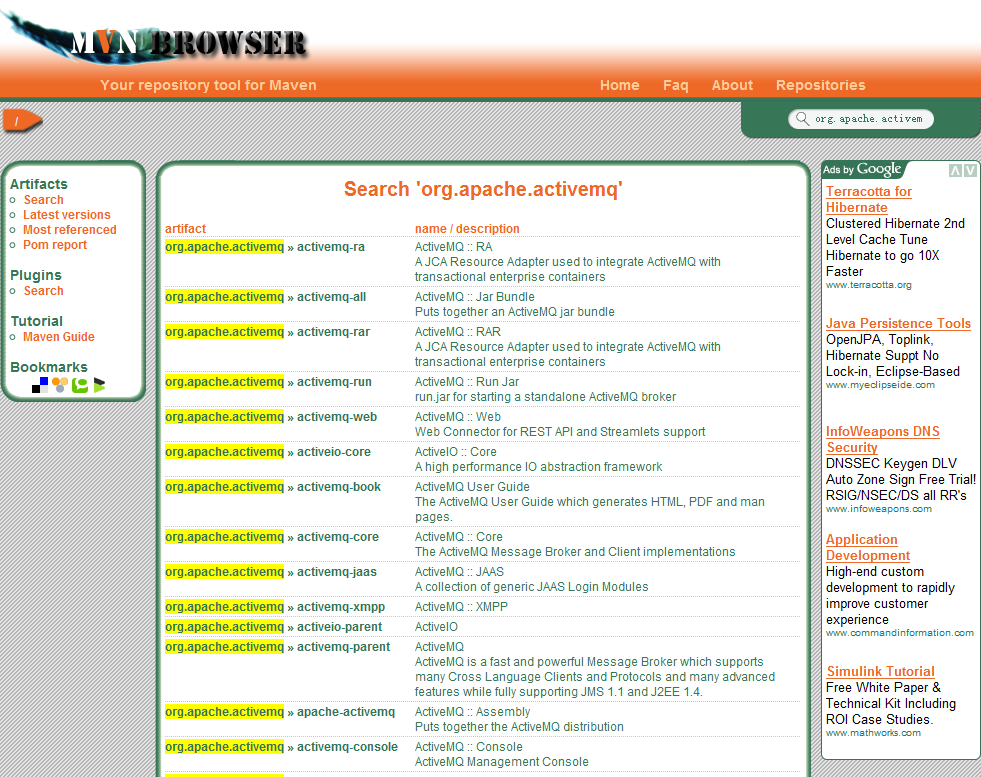This screenshot has width=981, height=777.
Task: Open the About menu item
Action: click(x=732, y=85)
